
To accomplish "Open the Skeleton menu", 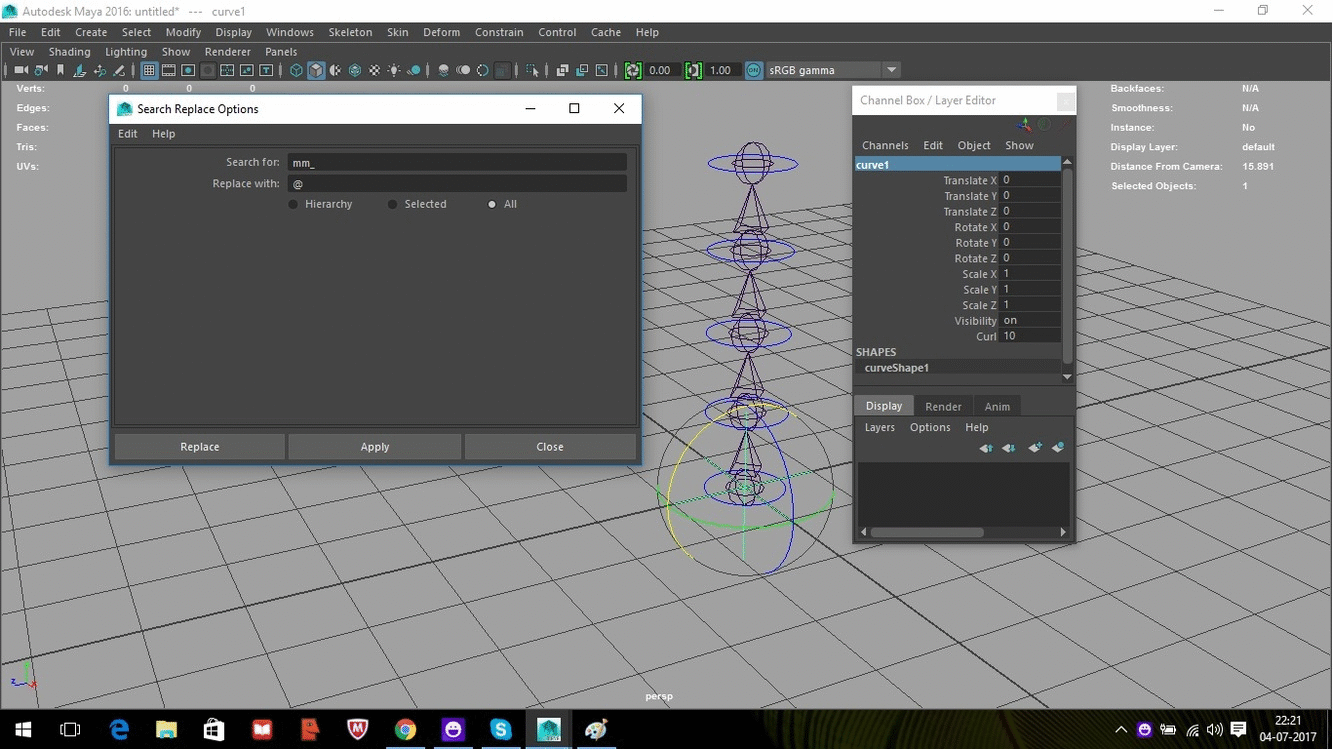I will click(350, 32).
